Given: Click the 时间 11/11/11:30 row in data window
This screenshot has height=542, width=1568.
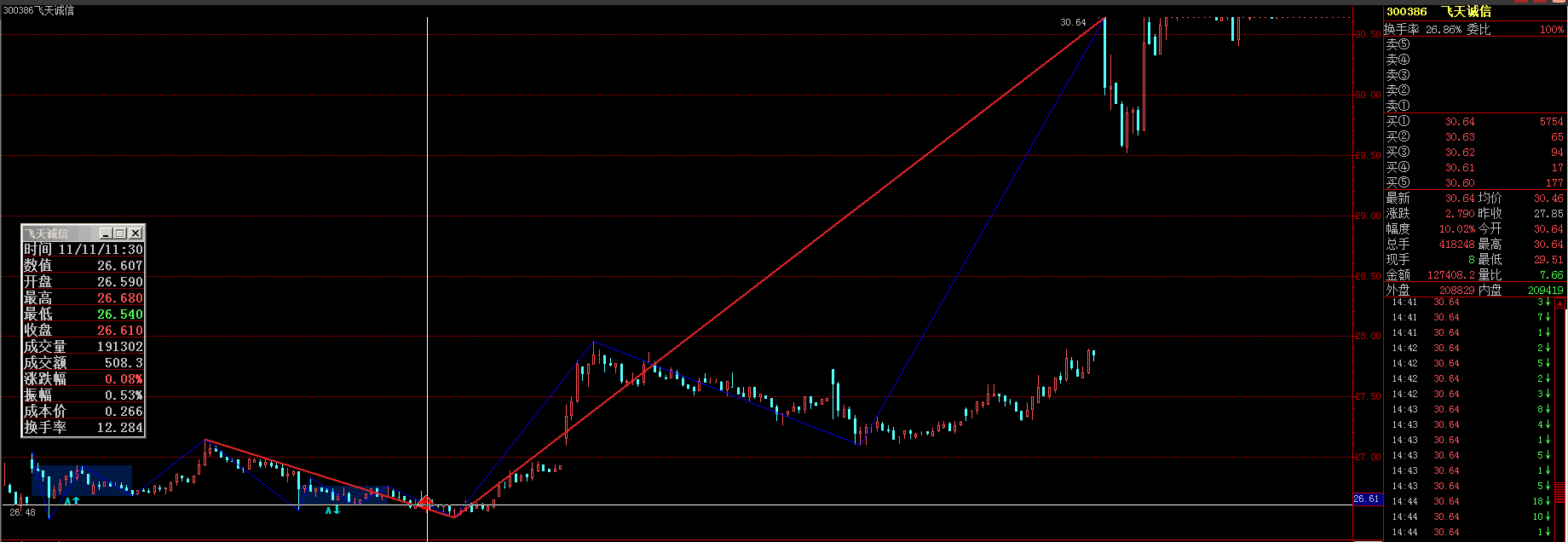Looking at the screenshot, I should click(84, 250).
